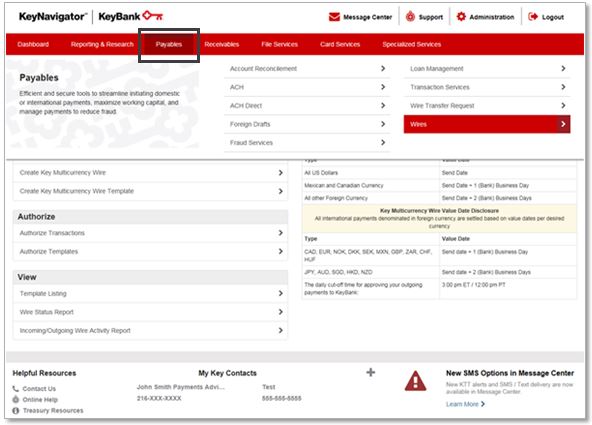Open the Receivables menu
Screen dimensions: 592x425
[222, 44]
